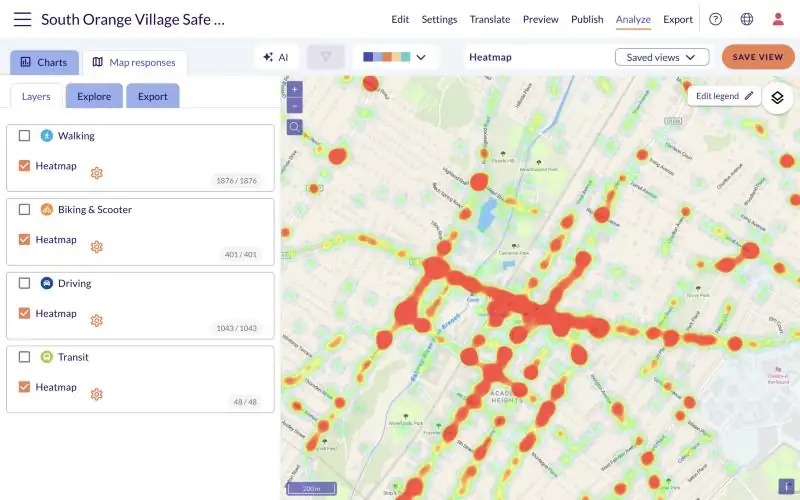Switch to the Charts tab
The width and height of the screenshot is (800, 500).
(44, 62)
